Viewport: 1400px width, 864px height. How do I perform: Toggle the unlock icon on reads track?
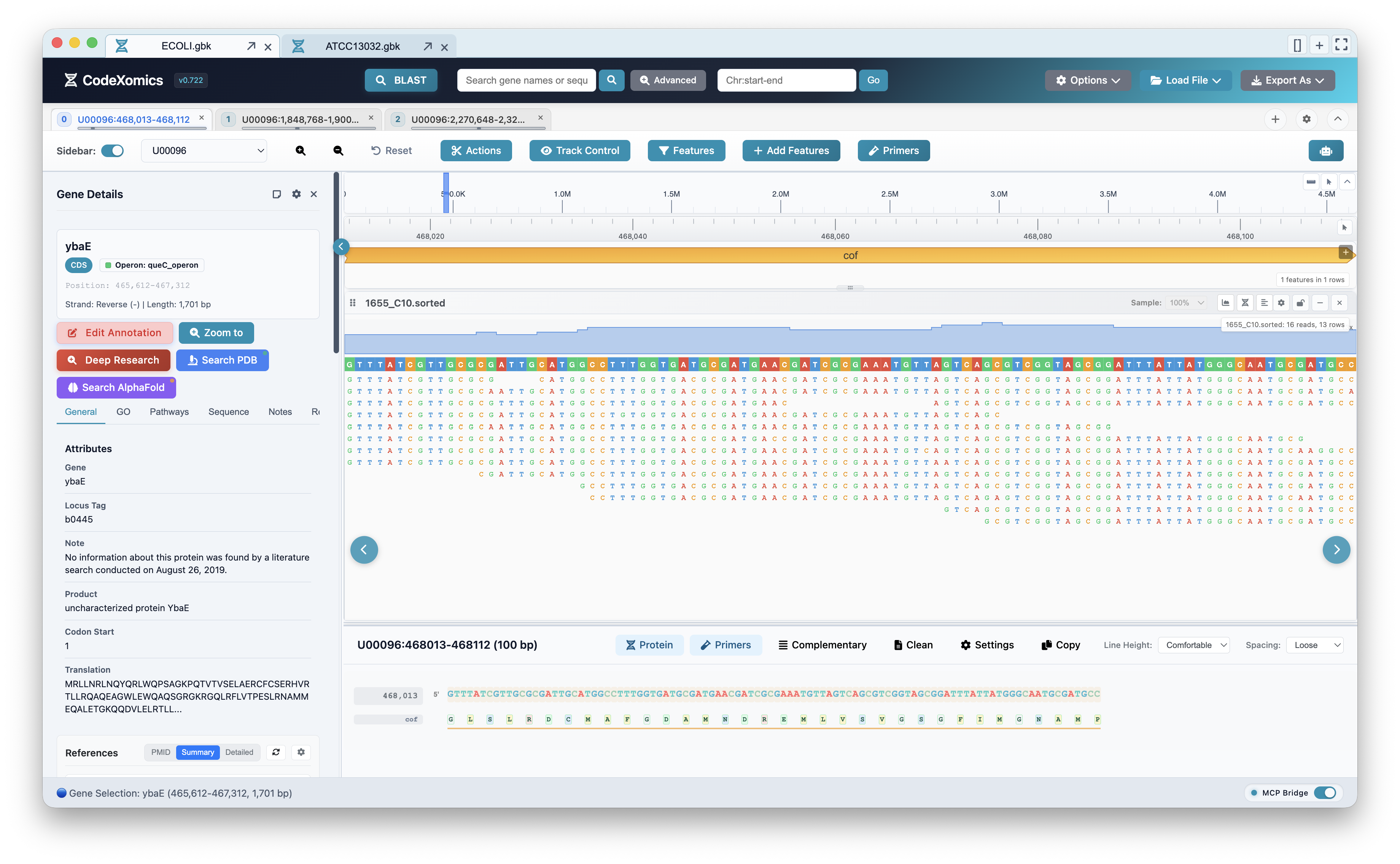coord(1301,303)
